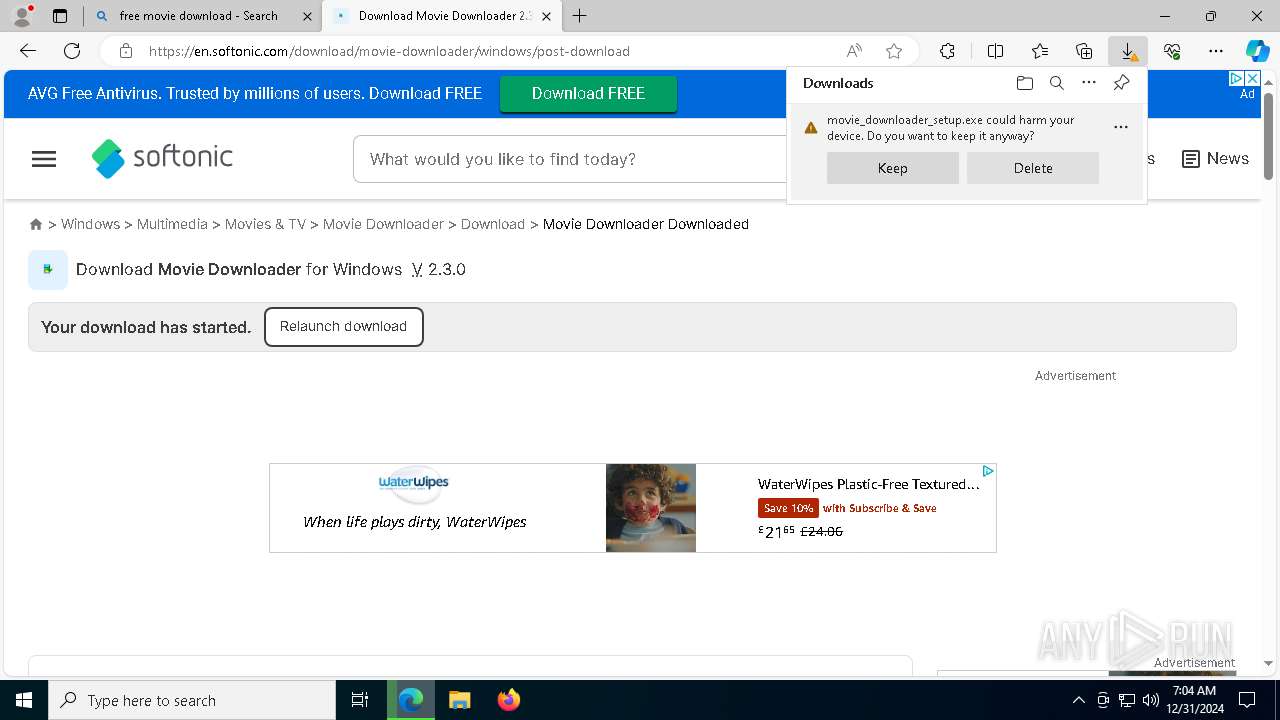Image resolution: width=1280 pixels, height=720 pixels.
Task: Open a new browser tab
Action: pyautogui.click(x=580, y=16)
